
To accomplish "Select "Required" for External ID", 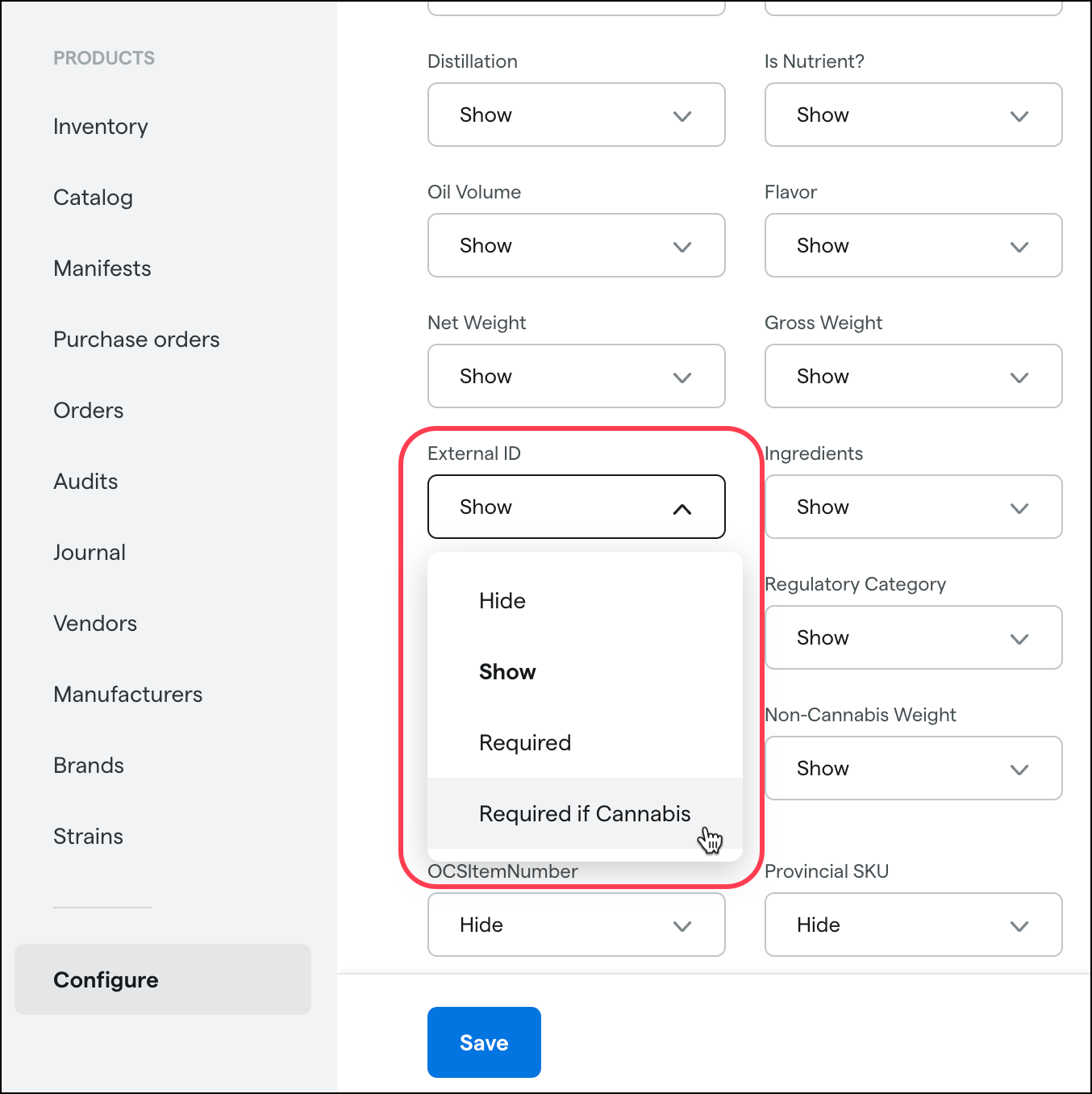I will (x=525, y=742).
